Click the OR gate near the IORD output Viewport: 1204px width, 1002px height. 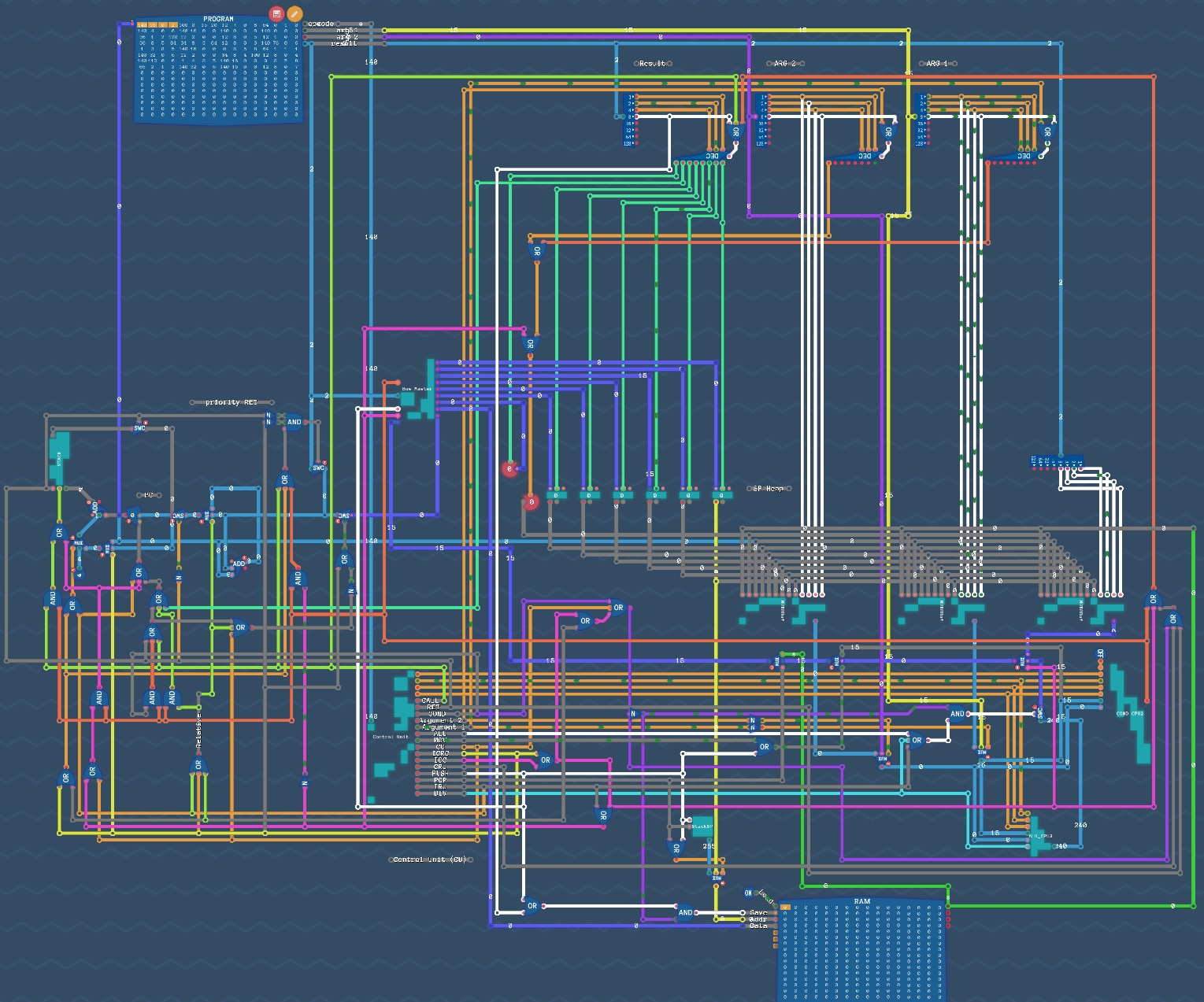(546, 760)
